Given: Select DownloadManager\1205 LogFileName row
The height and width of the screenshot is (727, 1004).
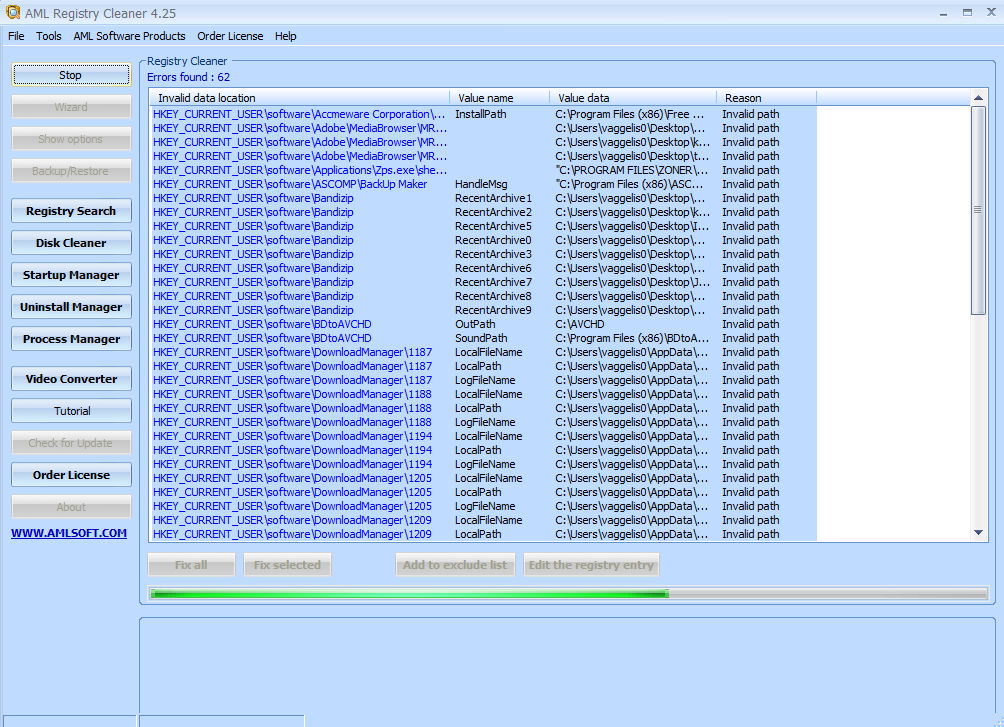Looking at the screenshot, I should click(x=483, y=506).
